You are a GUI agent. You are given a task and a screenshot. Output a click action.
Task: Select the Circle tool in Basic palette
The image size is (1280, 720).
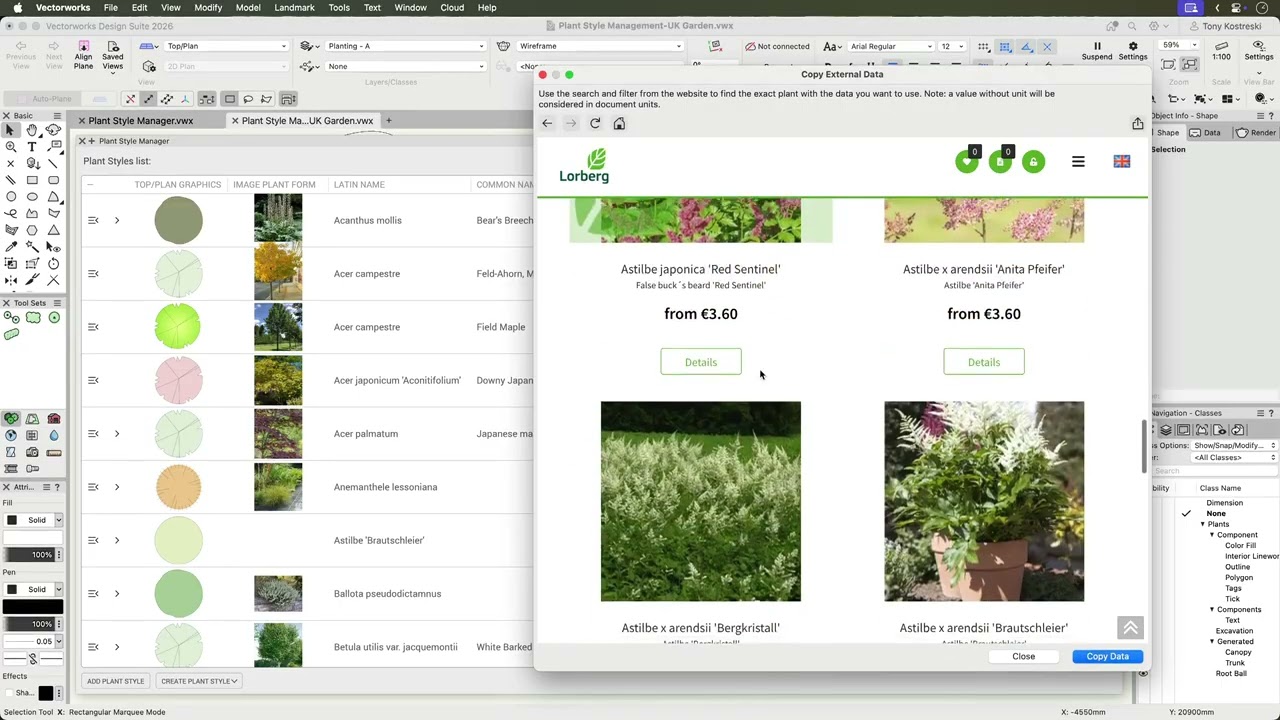[x=11, y=197]
